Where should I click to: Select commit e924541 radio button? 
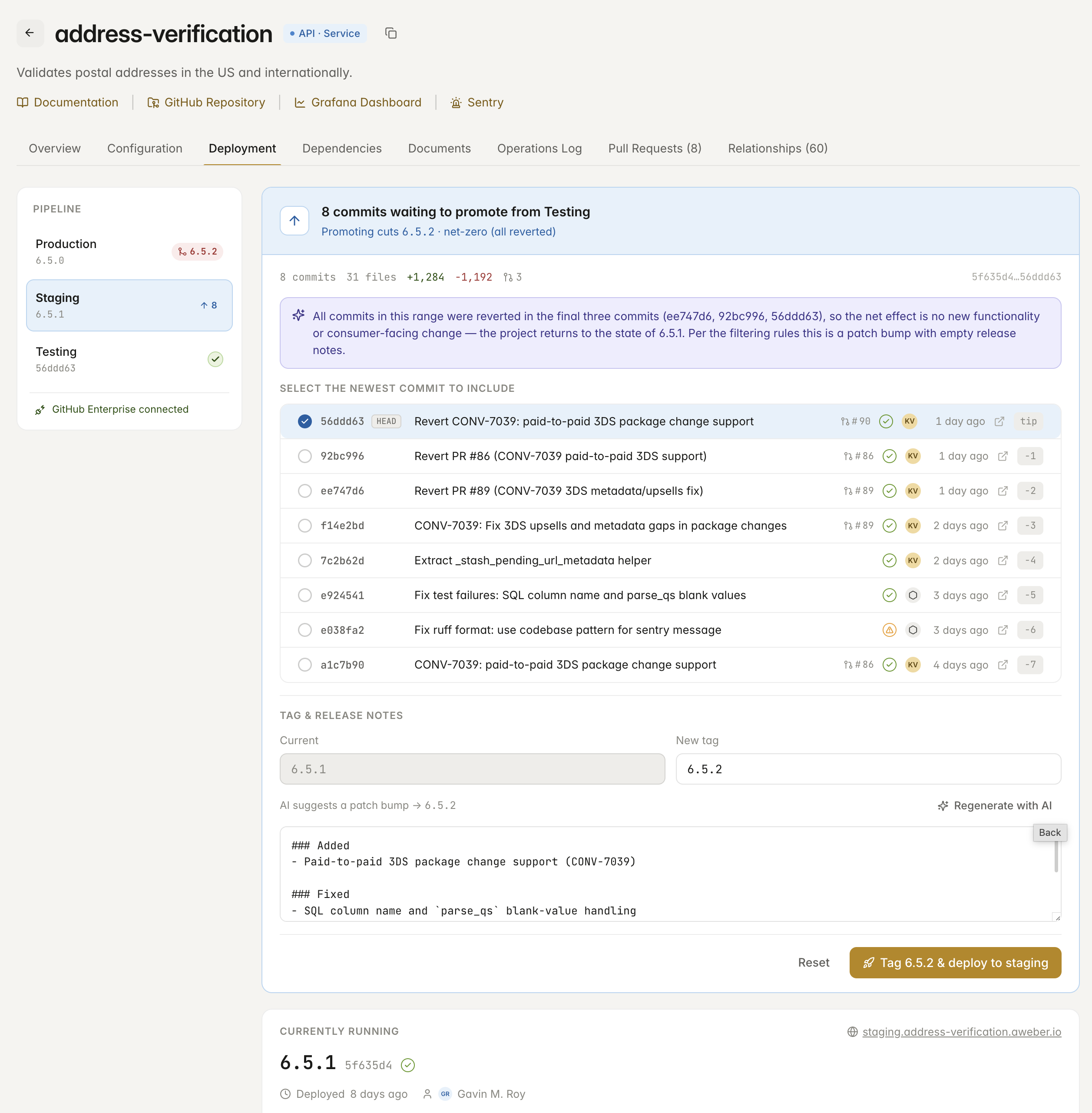click(x=304, y=595)
